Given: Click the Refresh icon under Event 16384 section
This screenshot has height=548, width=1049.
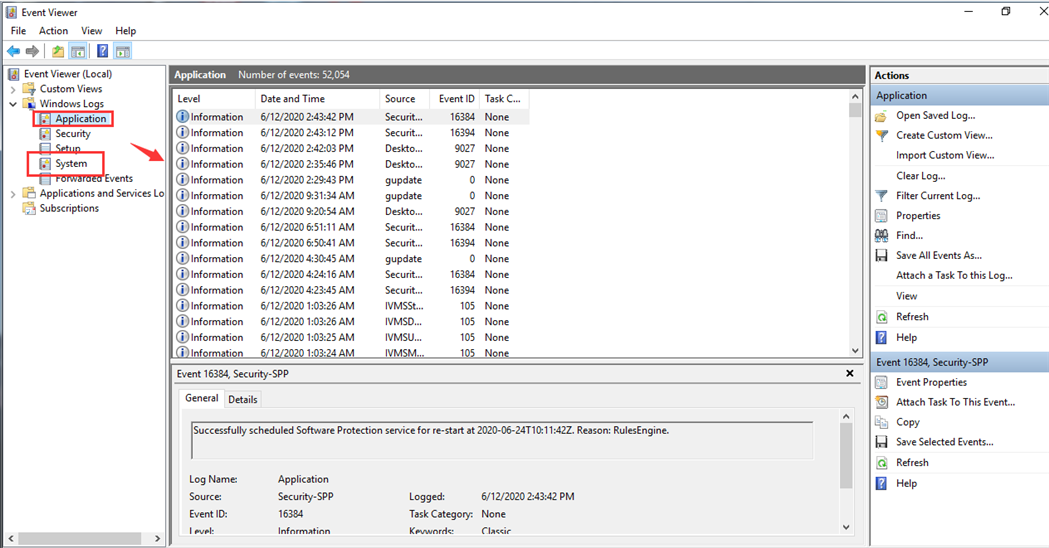Looking at the screenshot, I should point(882,463).
